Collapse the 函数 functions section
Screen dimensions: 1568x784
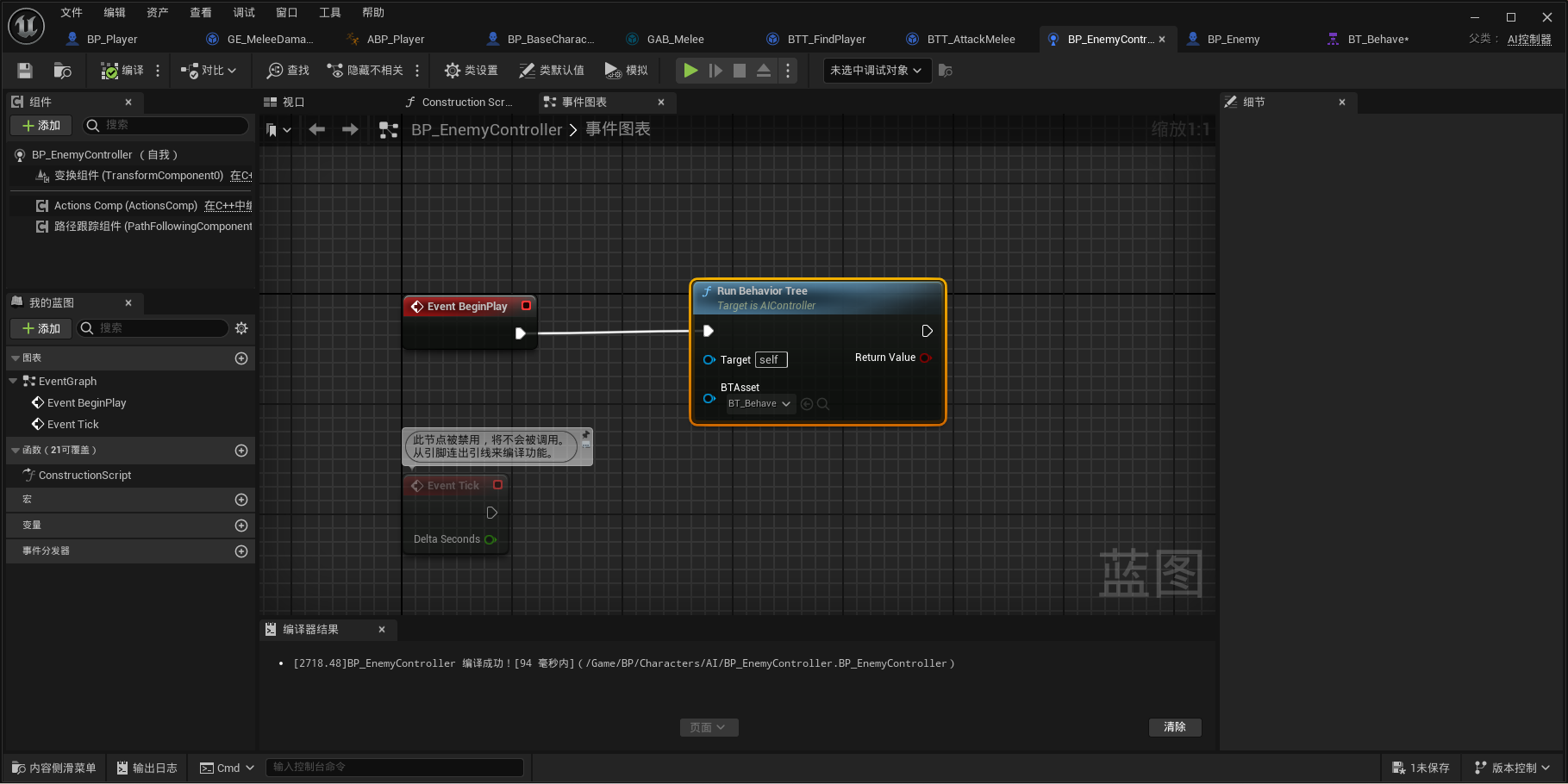click(16, 450)
